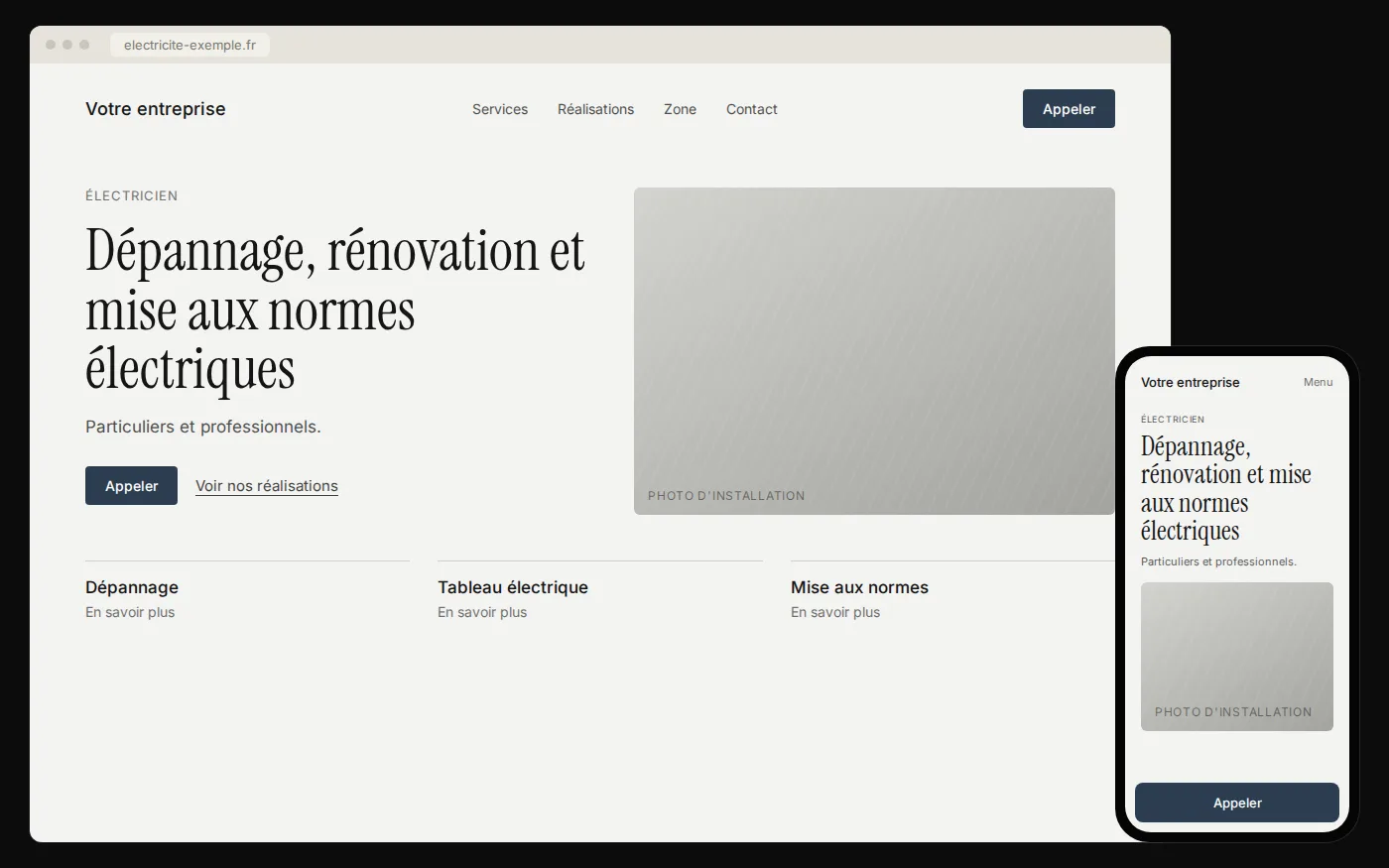The width and height of the screenshot is (1389, 868).
Task: Click the desktop headline 'Dépannage, rénovation et mise aux normes'
Action: 334,310
